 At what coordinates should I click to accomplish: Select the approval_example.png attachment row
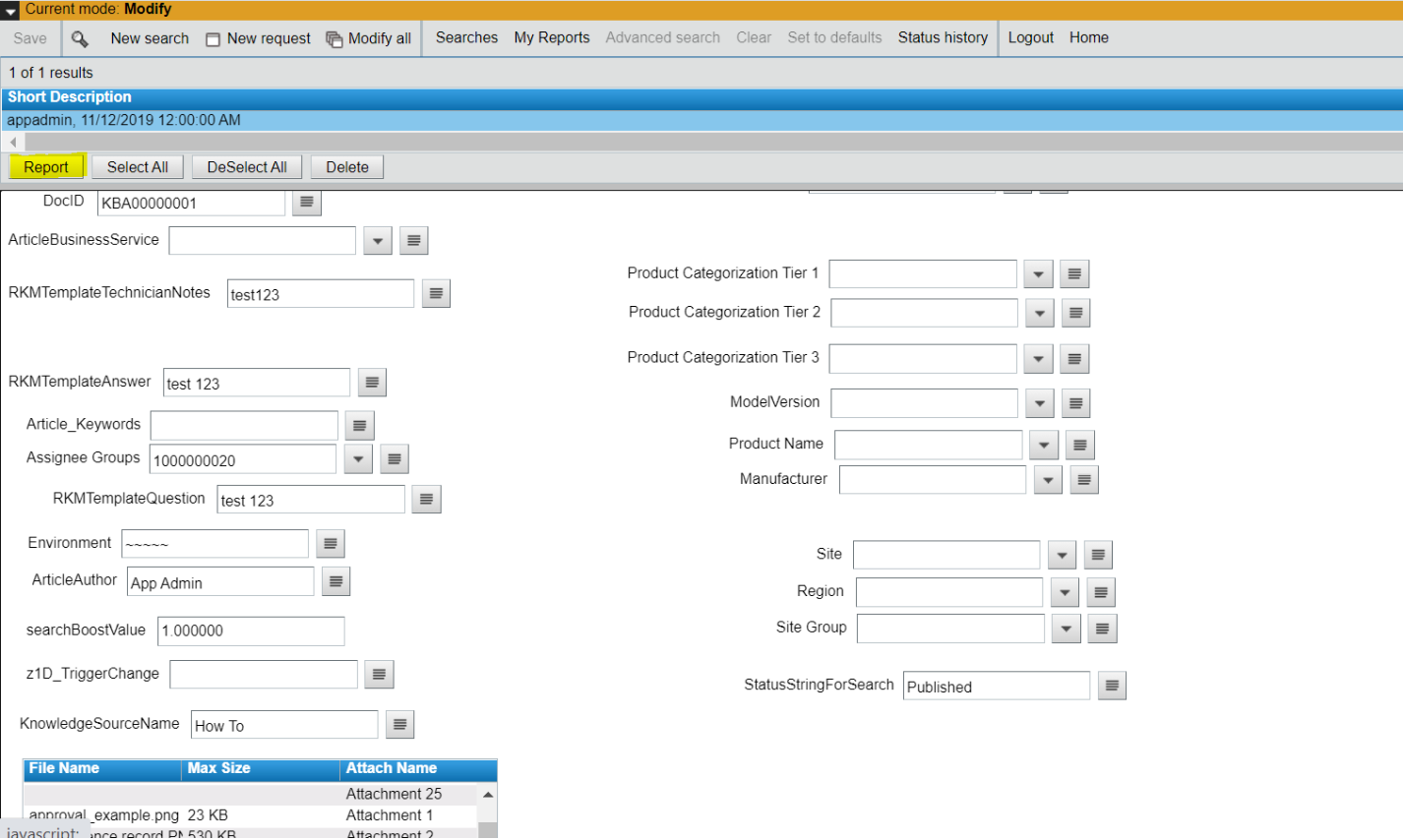[251, 815]
